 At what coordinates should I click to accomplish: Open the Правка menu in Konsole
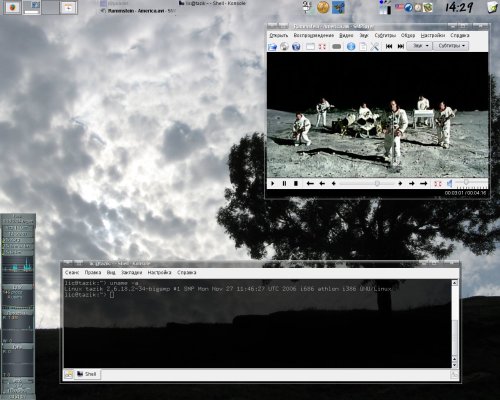pos(93,272)
